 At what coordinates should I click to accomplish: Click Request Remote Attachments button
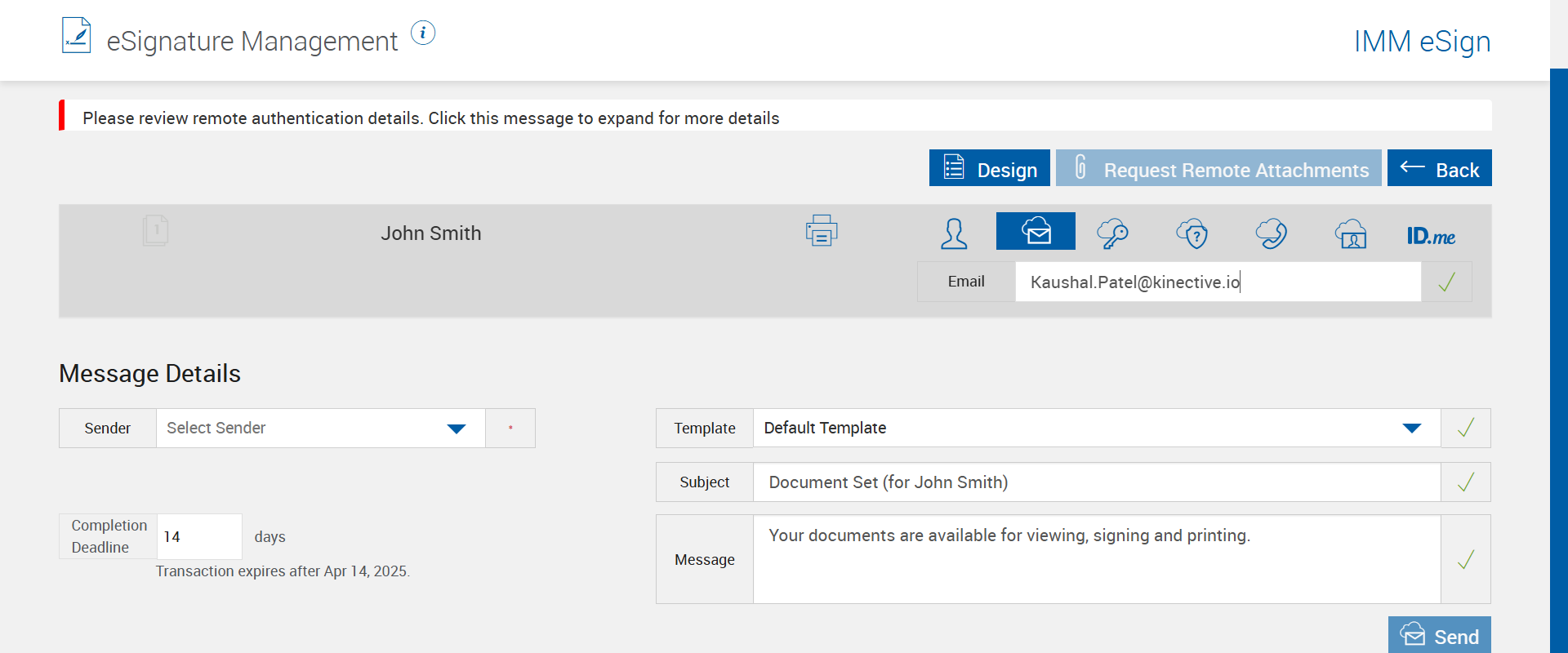point(1218,169)
